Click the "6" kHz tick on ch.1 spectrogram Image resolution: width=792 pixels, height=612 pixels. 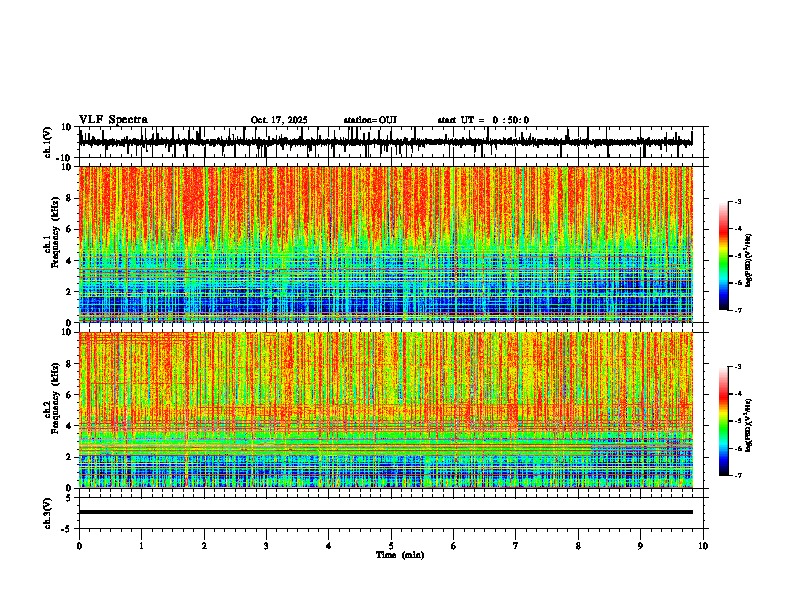coord(69,229)
